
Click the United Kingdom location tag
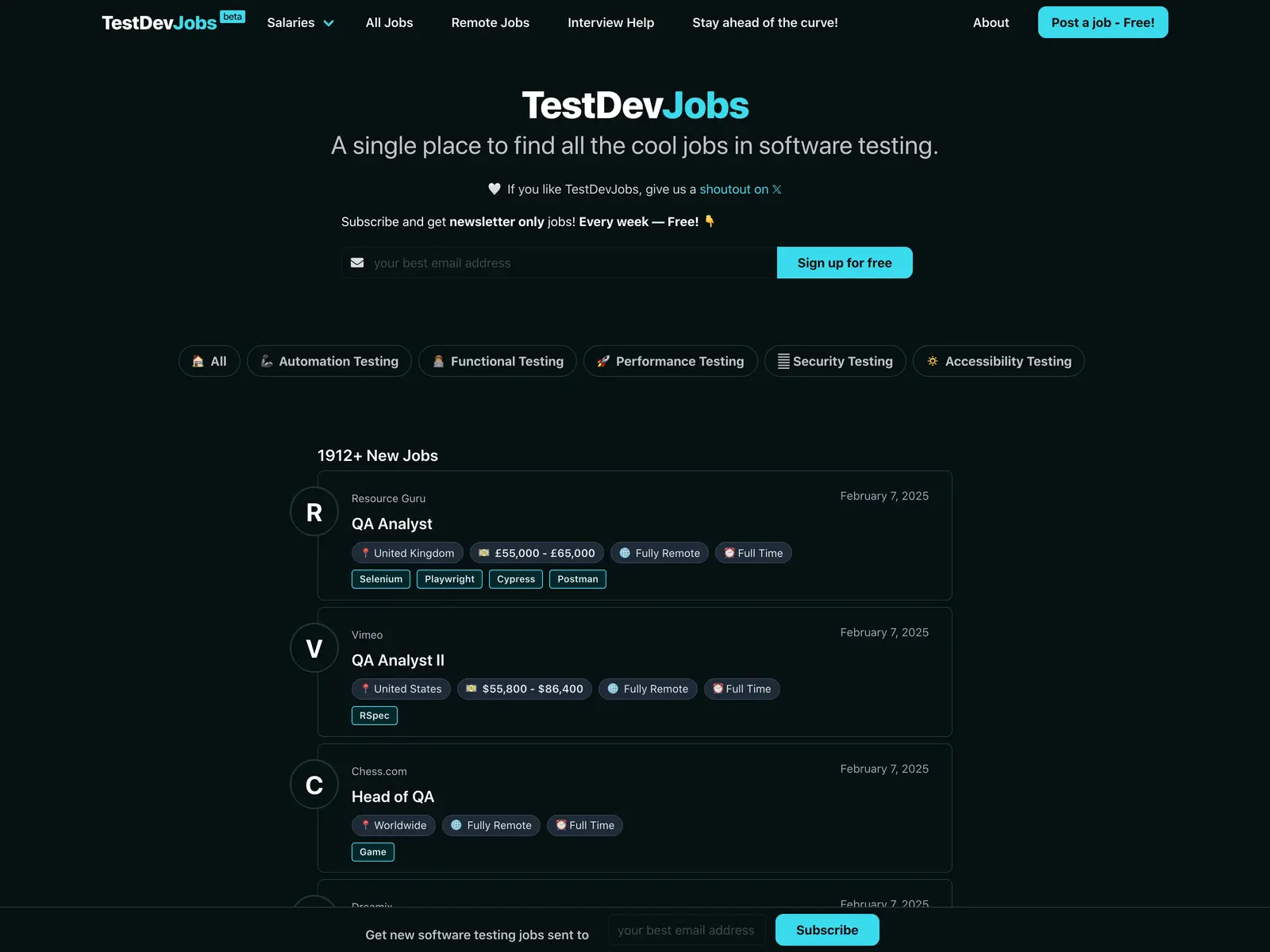(x=407, y=553)
